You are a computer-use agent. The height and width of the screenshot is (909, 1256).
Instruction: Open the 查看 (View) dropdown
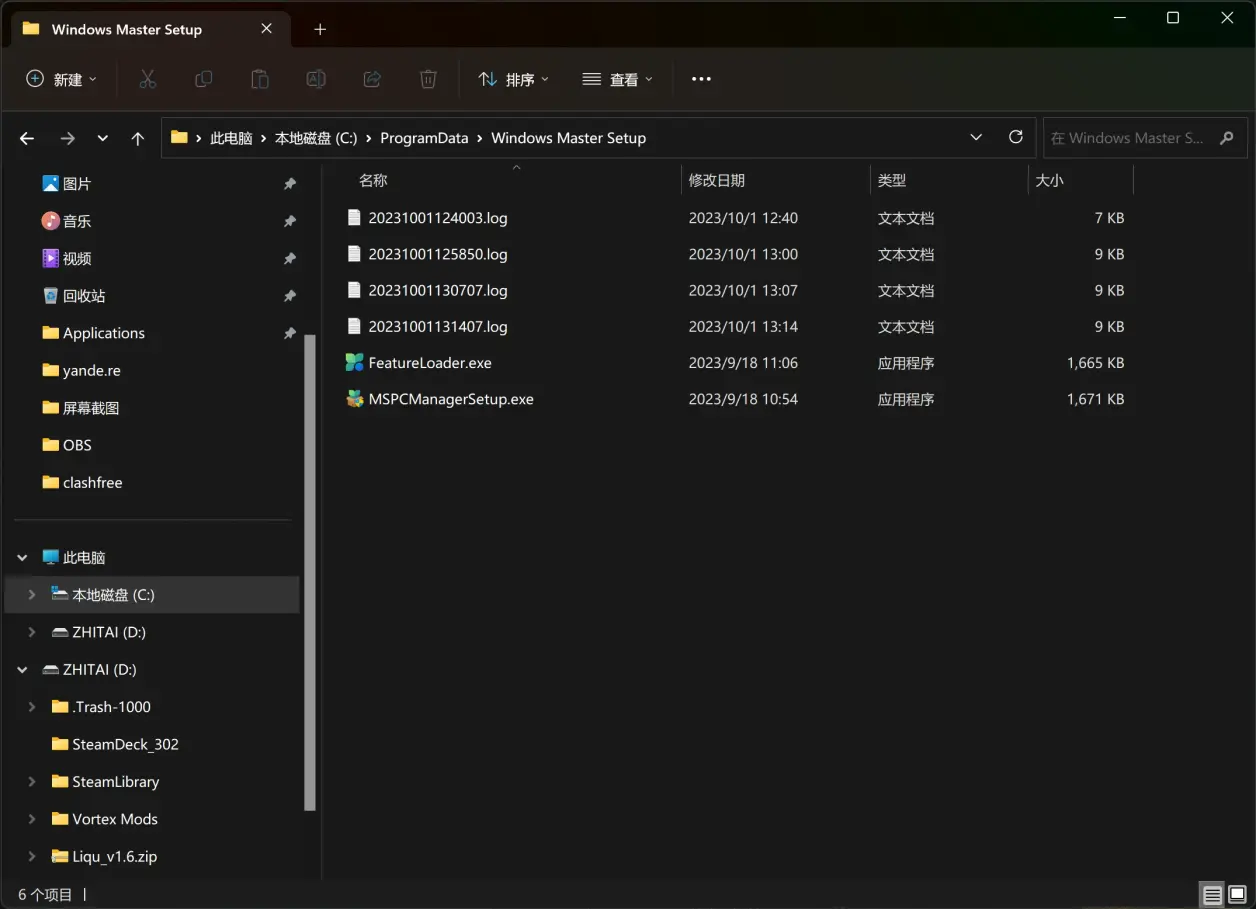[x=618, y=79]
